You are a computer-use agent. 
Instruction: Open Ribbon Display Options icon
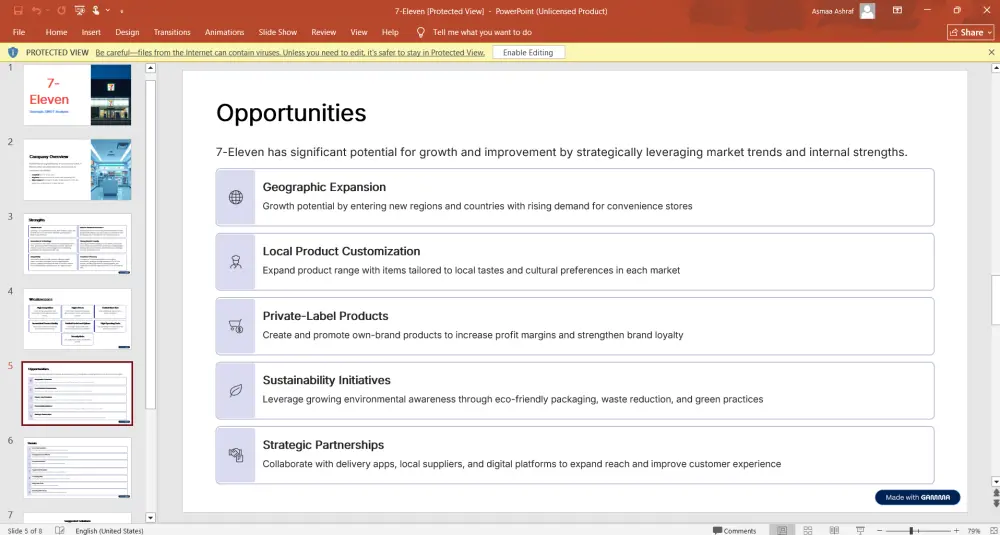897,11
